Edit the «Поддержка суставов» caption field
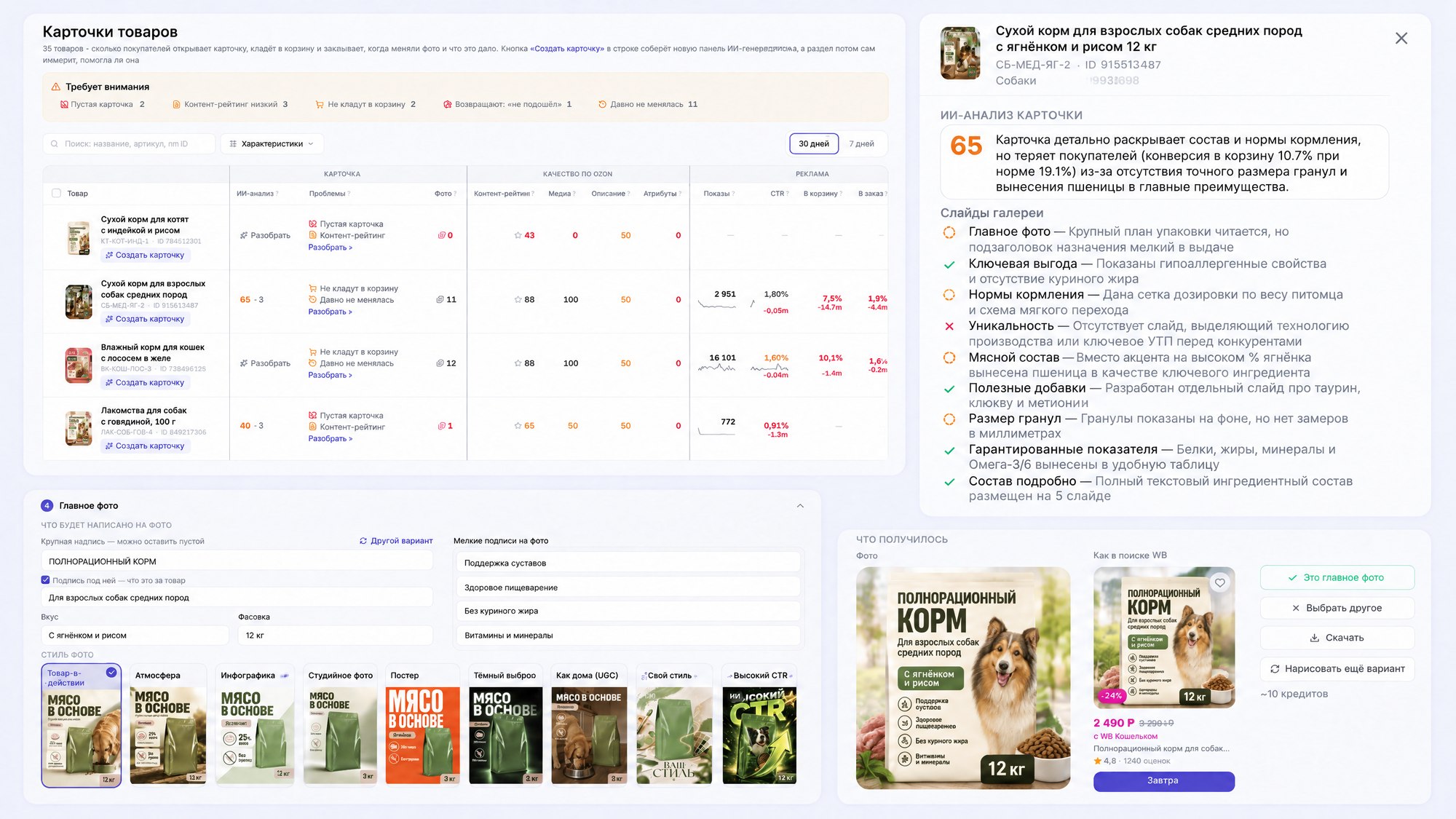This screenshot has height=819, width=1456. (x=628, y=563)
